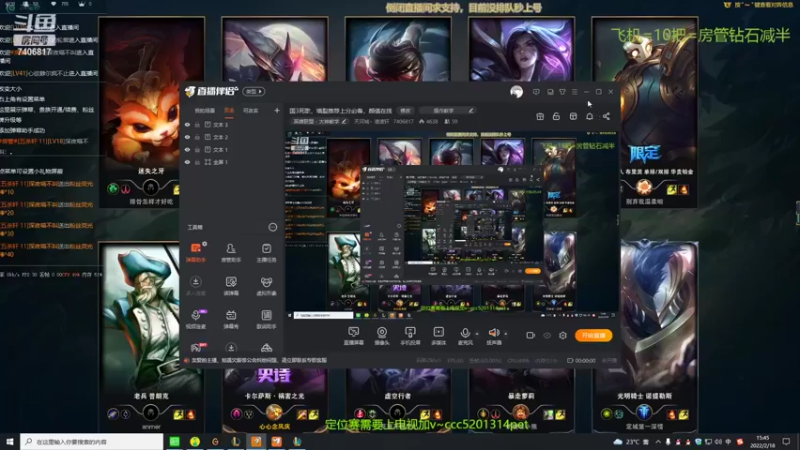
Task: Open the 弹幕秀 tool
Action: click(231, 319)
